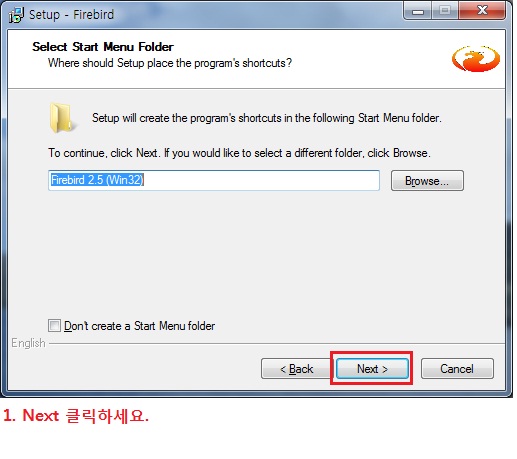
Task: Click inside the Firebird 2.5 (Win32) folder field
Action: [214, 180]
